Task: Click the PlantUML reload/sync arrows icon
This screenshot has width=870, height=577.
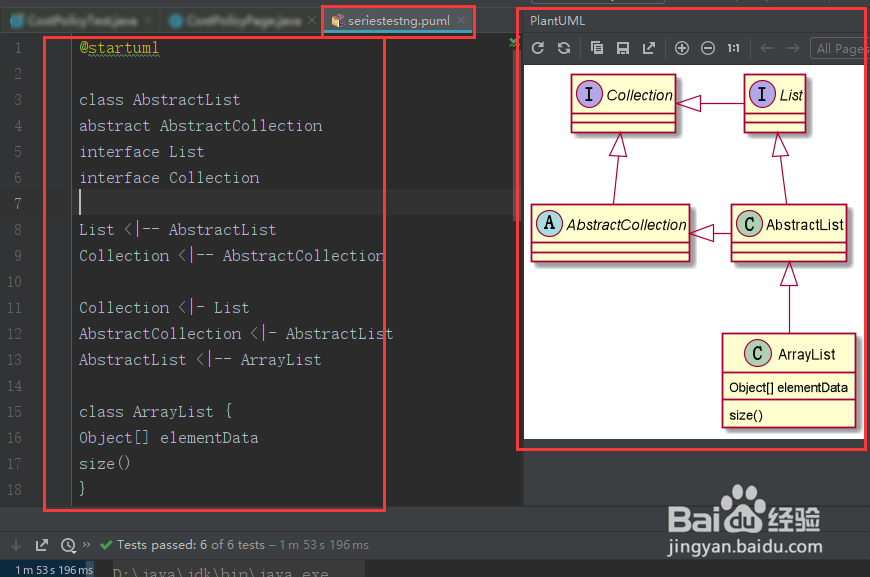Action: pyautogui.click(x=564, y=48)
